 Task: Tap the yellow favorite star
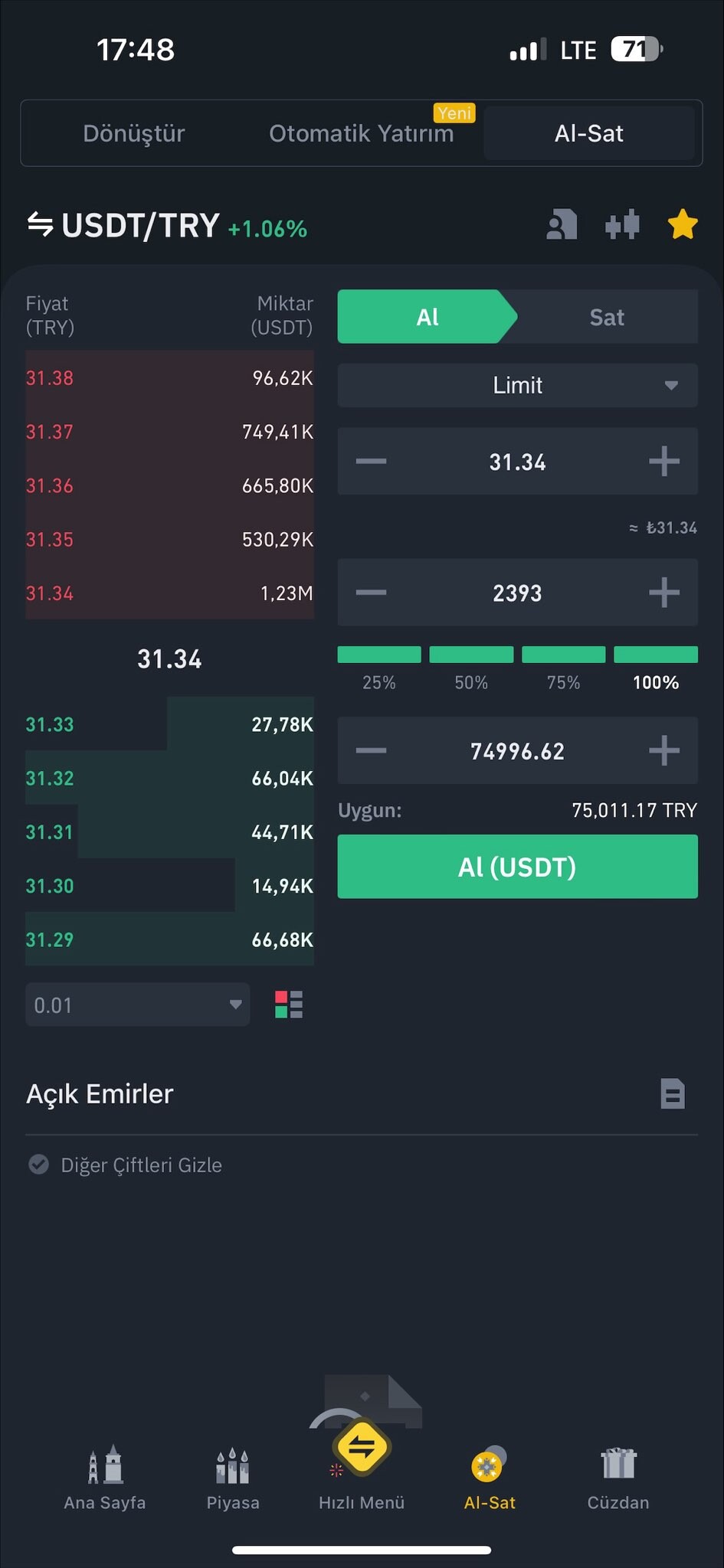[682, 225]
